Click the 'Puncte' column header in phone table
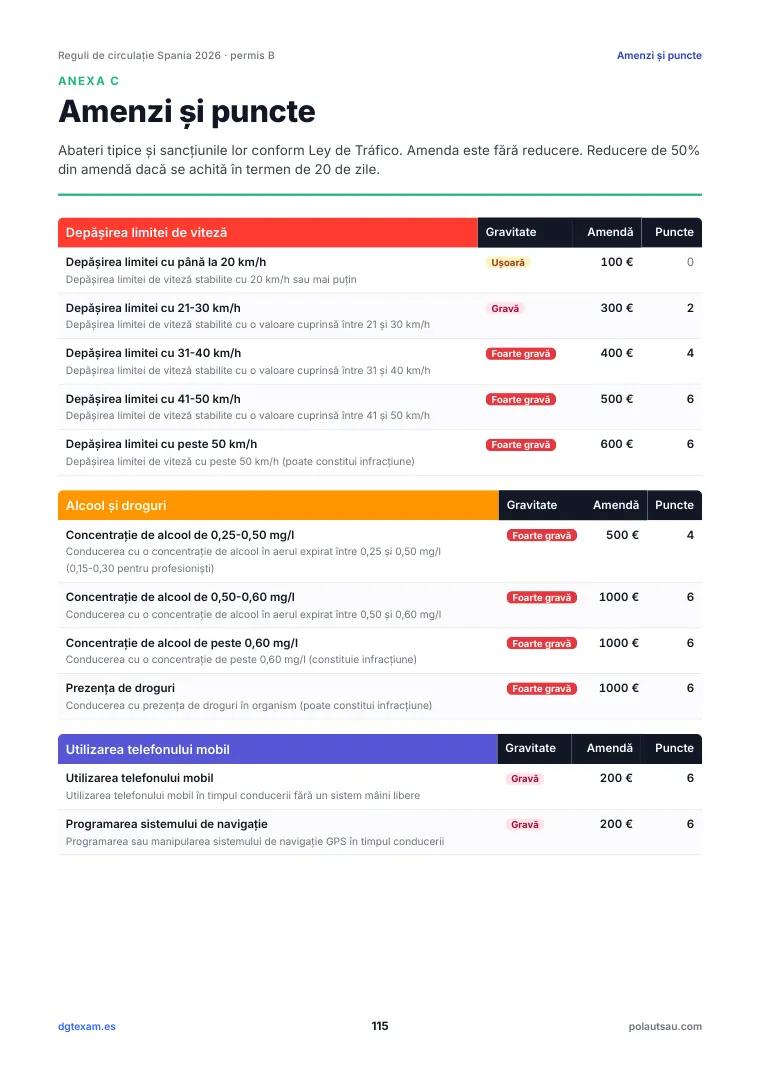Screen dimensions: 760x1075 tap(674, 748)
